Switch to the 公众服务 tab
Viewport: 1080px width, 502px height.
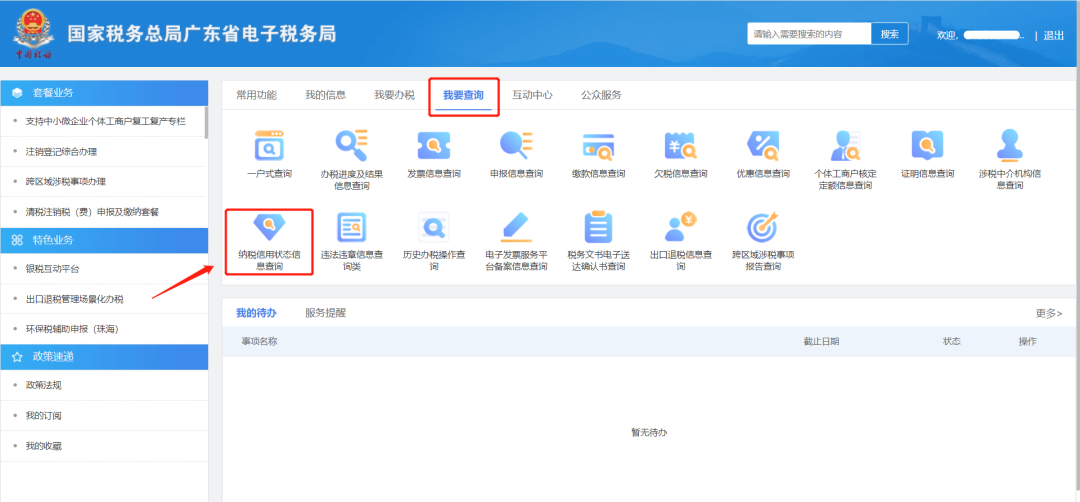601,95
